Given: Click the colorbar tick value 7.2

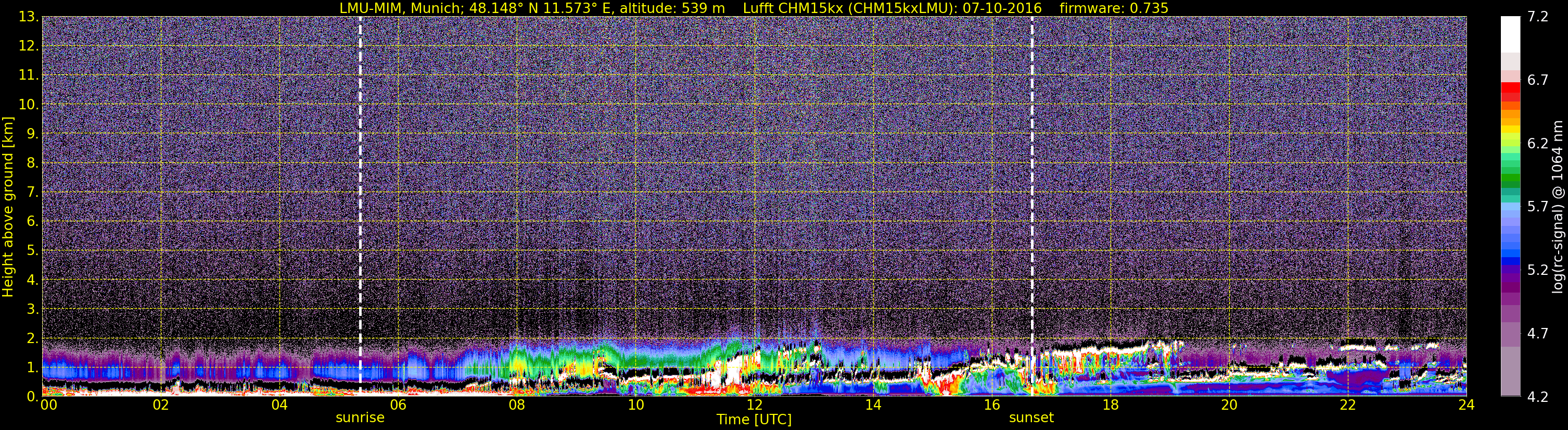Looking at the screenshot, I should pos(1538,17).
